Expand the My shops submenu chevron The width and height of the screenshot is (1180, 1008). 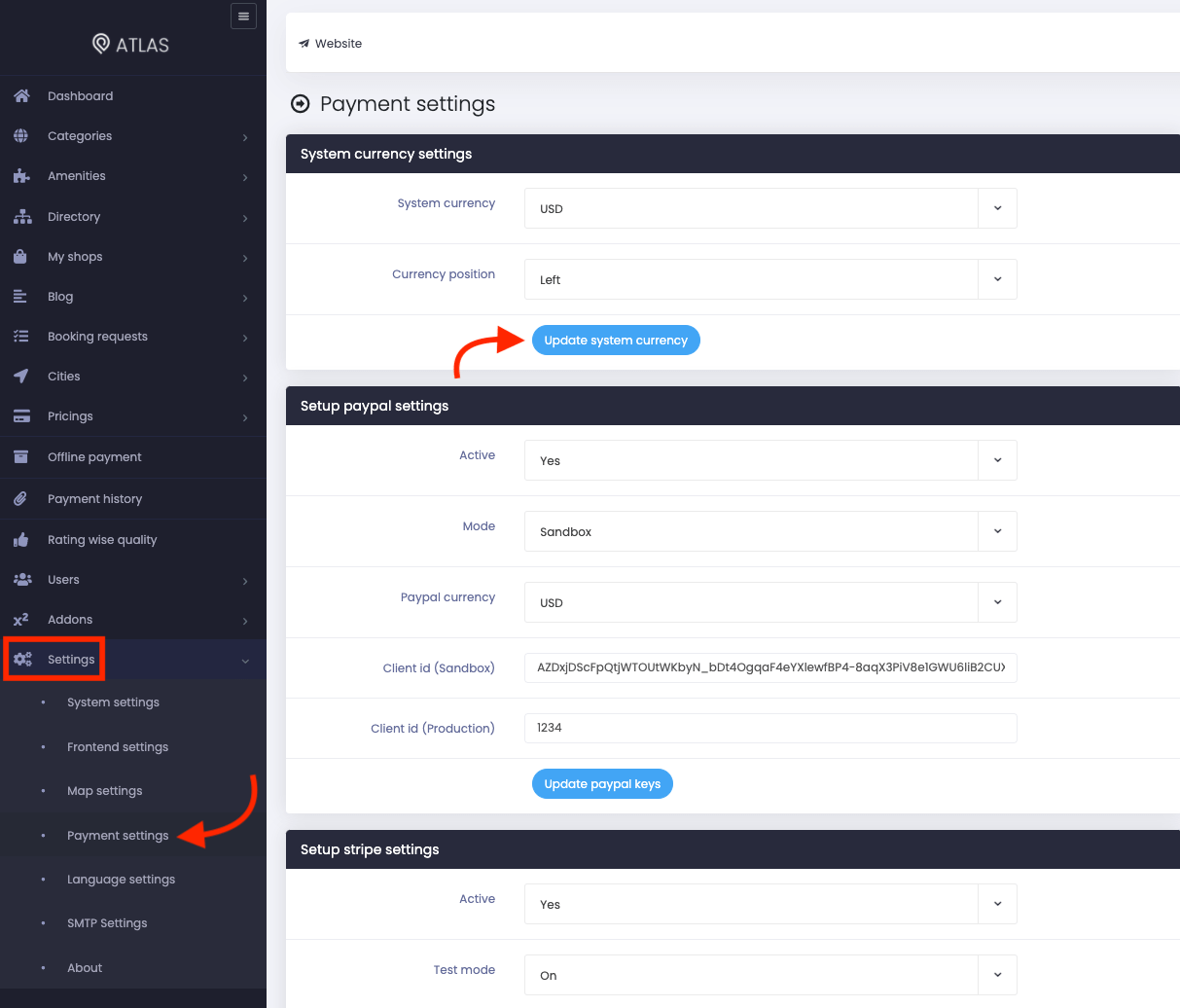pos(245,258)
